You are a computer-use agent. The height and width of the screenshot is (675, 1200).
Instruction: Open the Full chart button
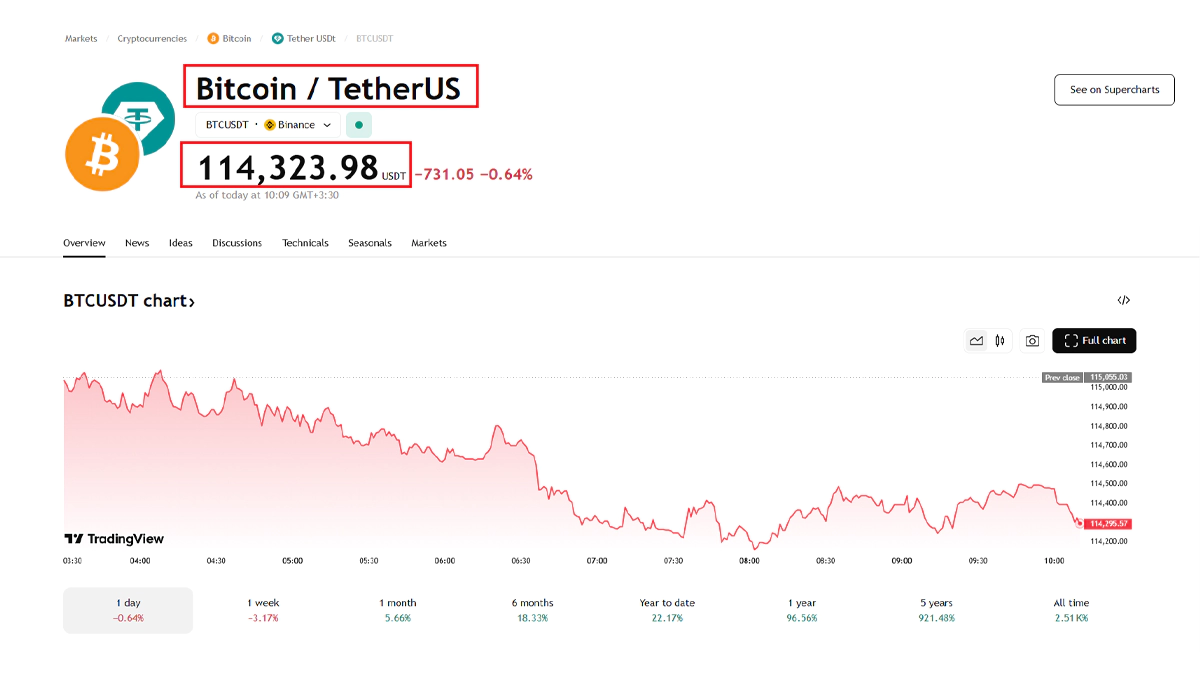1094,341
